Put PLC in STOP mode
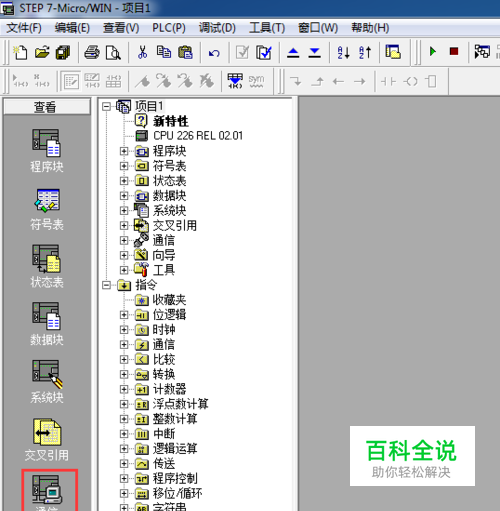 454,51
